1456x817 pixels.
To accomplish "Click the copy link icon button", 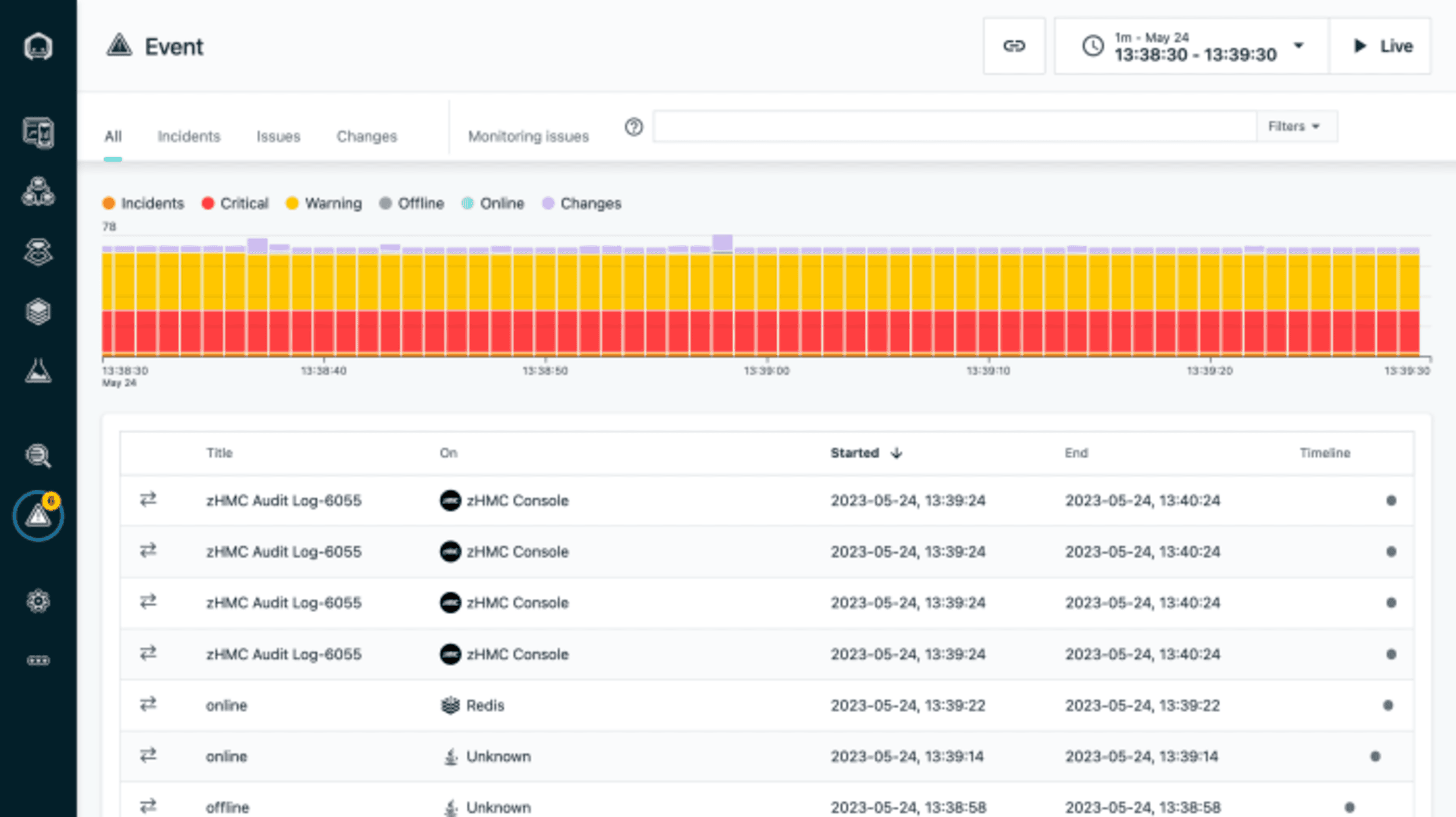I will [x=1013, y=46].
